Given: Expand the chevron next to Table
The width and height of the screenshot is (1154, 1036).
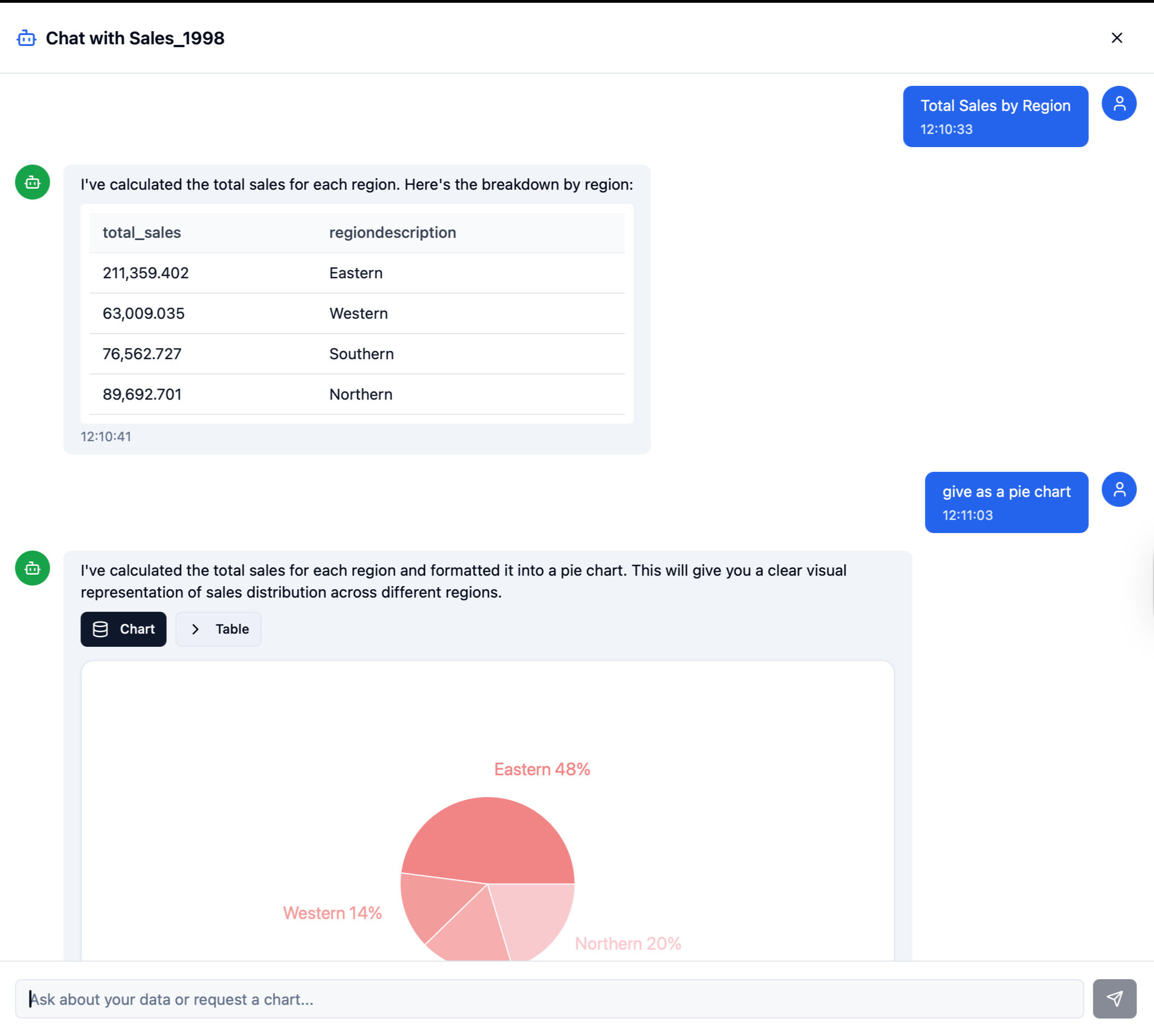Looking at the screenshot, I should pyautogui.click(x=195, y=629).
